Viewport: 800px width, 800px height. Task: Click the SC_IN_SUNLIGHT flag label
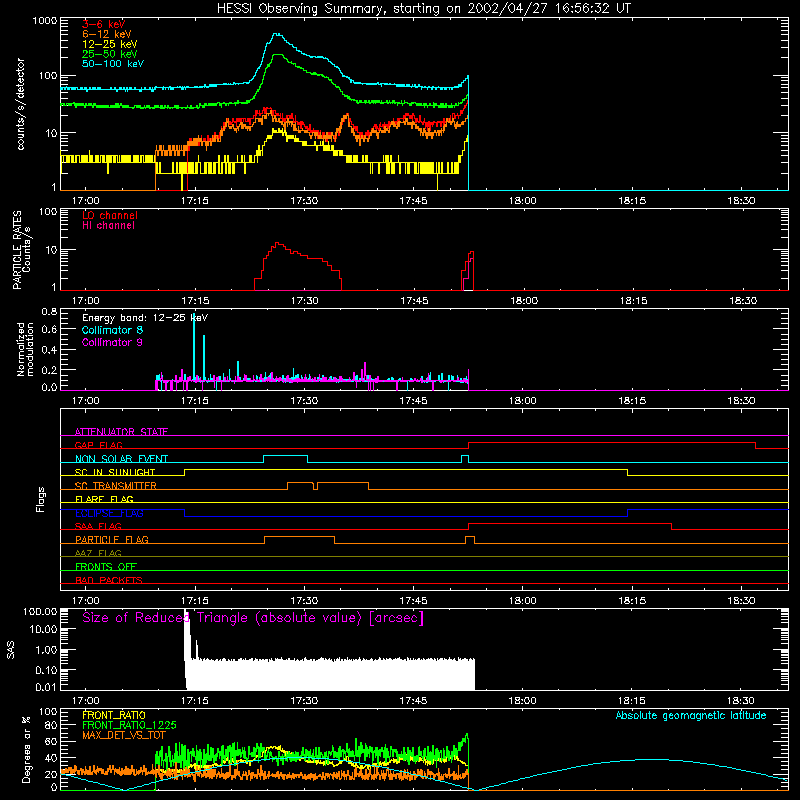point(115,472)
